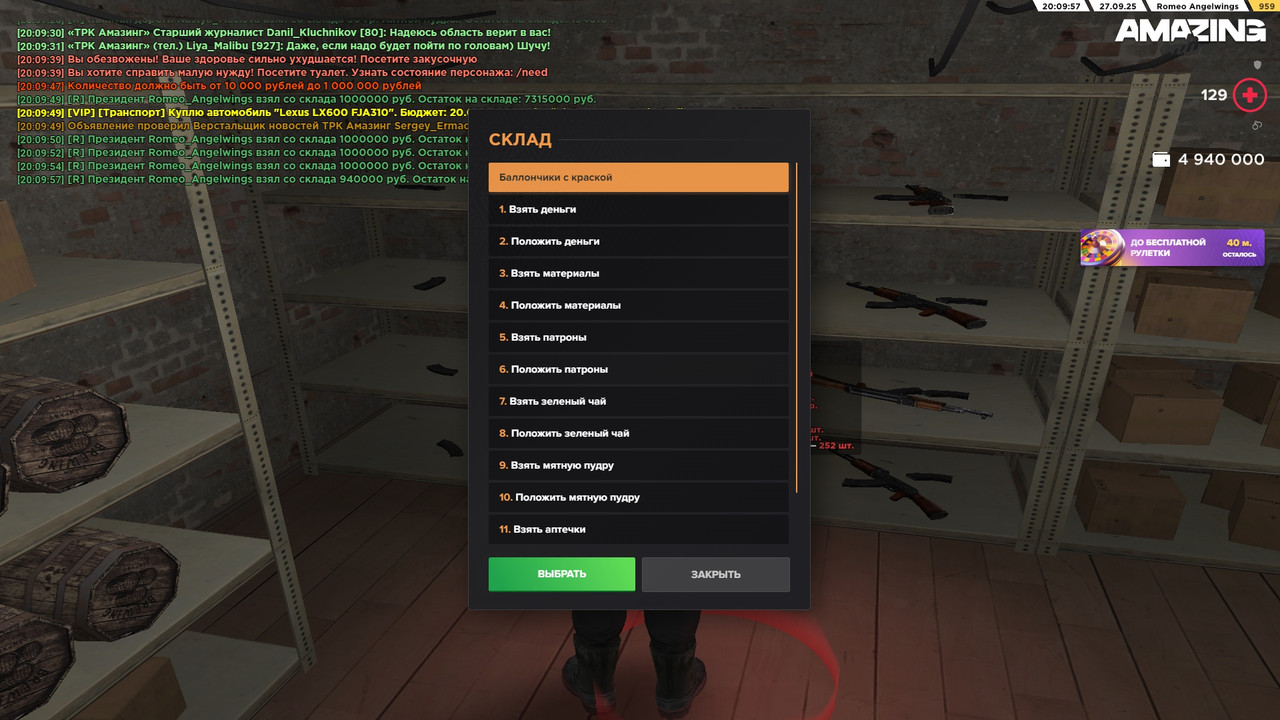Click the small icon below health counter
Viewport: 1280px width, 720px height.
pos(1257,126)
